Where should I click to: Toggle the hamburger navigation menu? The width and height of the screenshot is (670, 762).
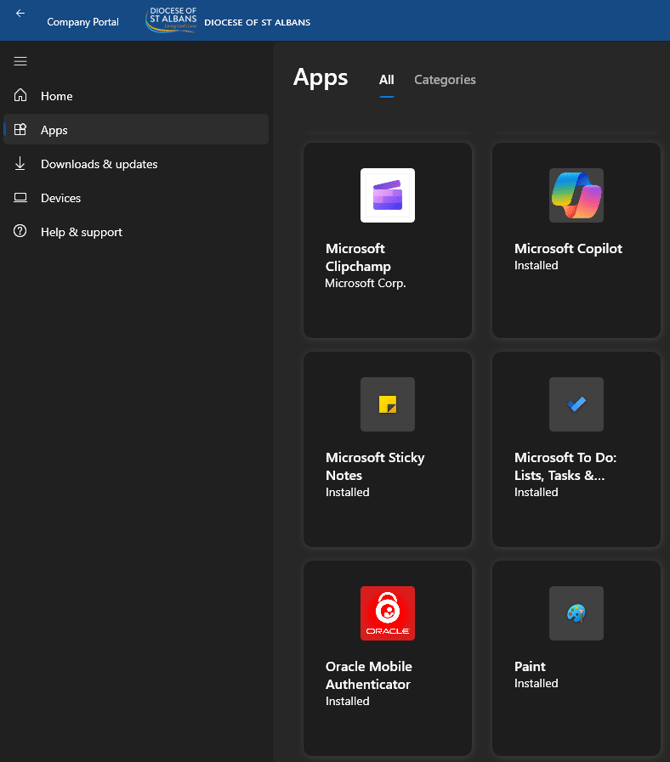(x=20, y=62)
